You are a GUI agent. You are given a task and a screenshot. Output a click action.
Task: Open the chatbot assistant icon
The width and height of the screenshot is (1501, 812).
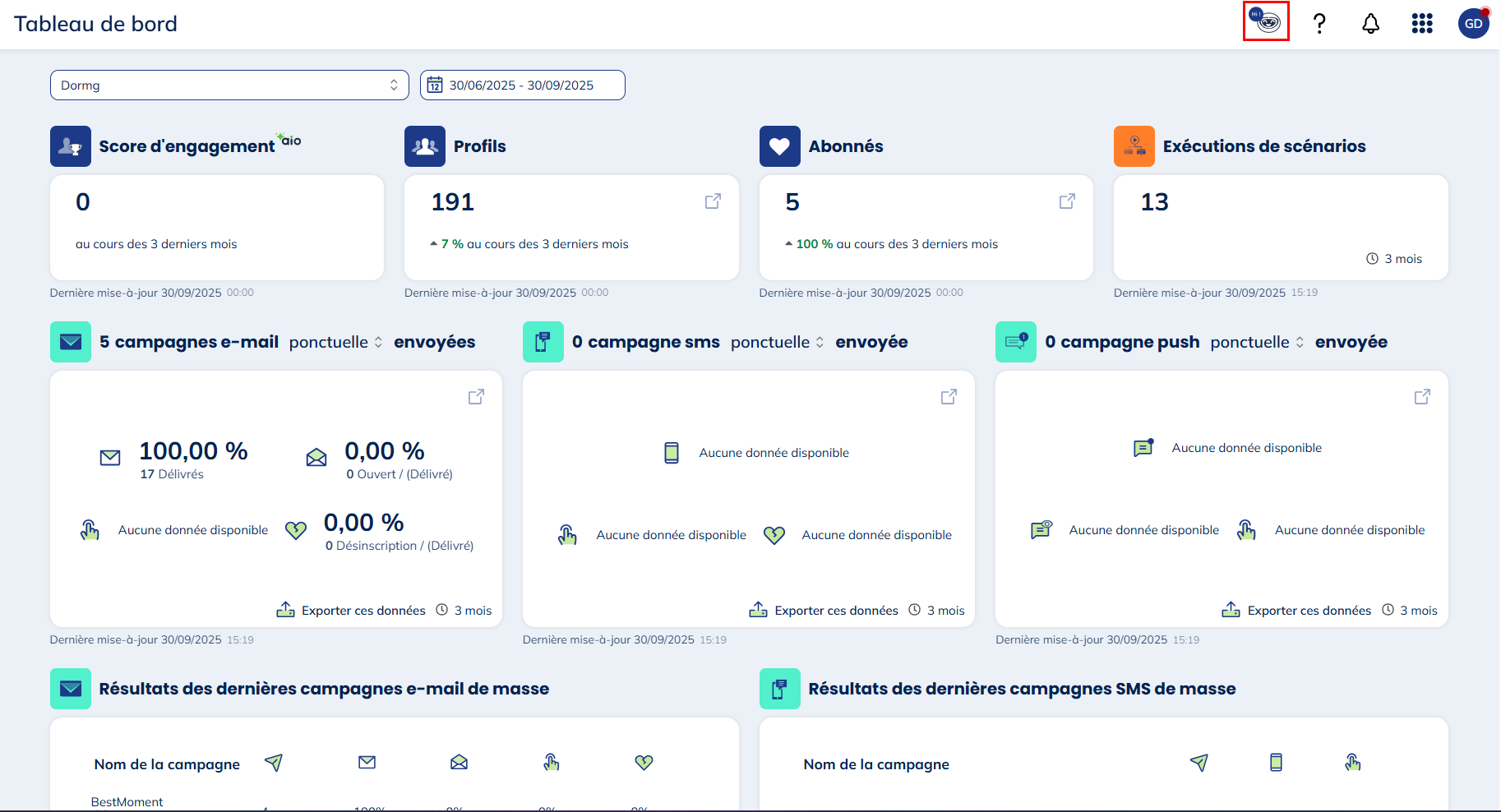(1266, 22)
